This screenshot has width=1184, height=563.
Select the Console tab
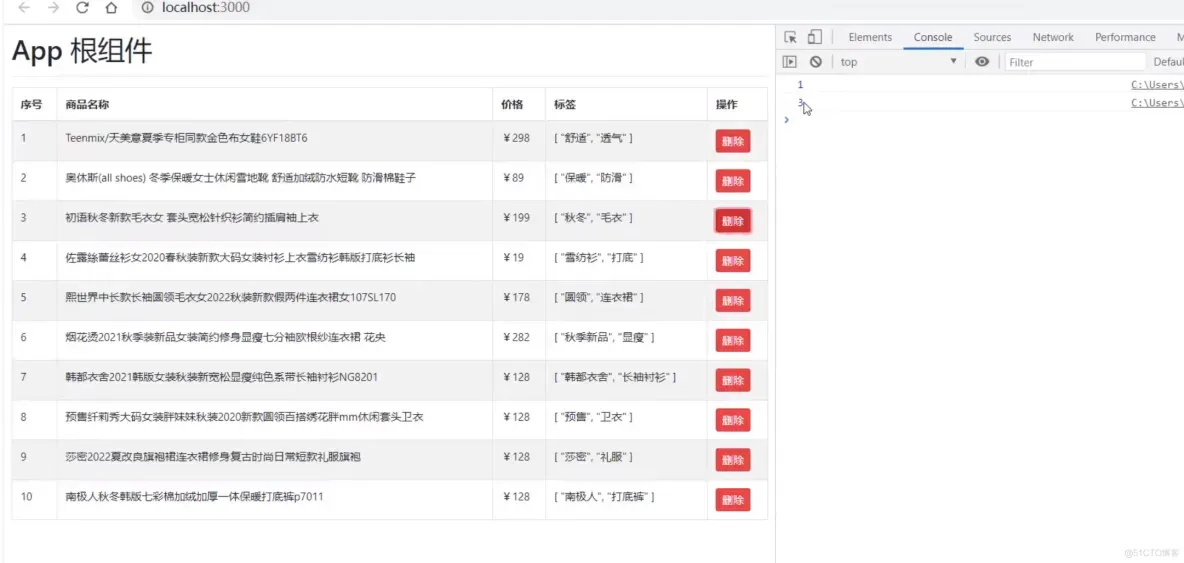933,37
